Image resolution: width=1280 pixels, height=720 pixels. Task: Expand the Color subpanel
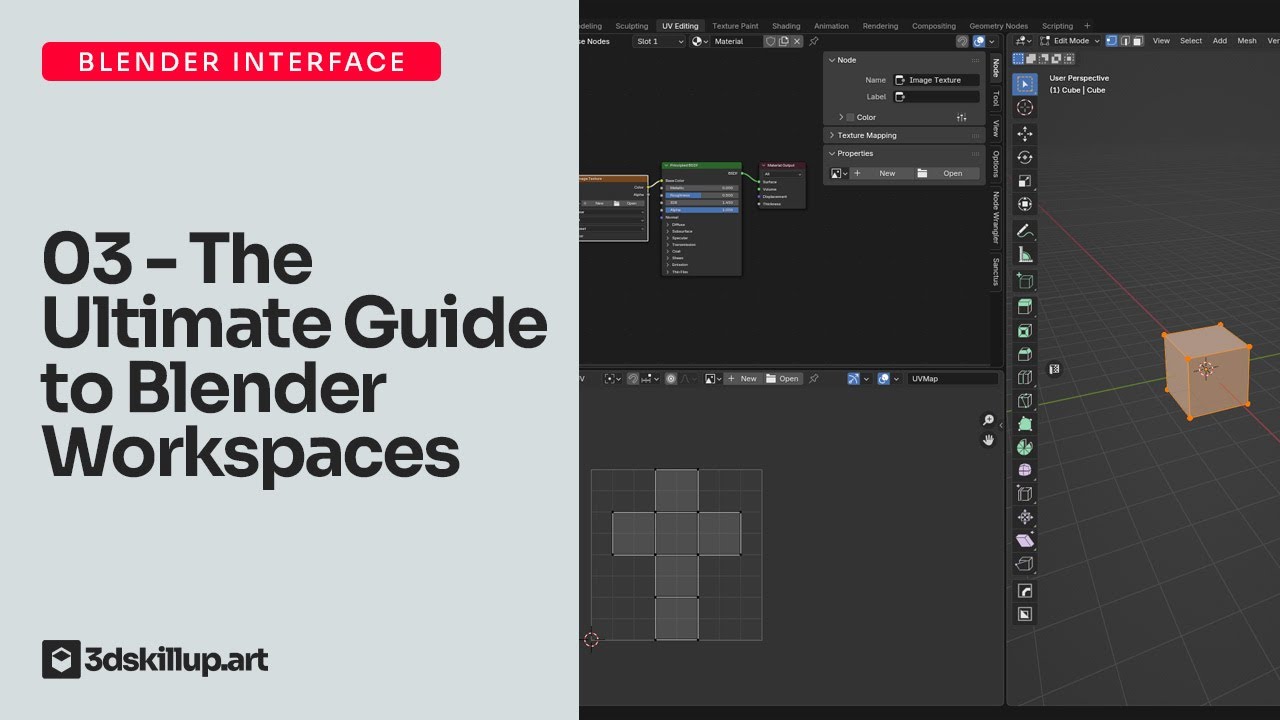841,117
